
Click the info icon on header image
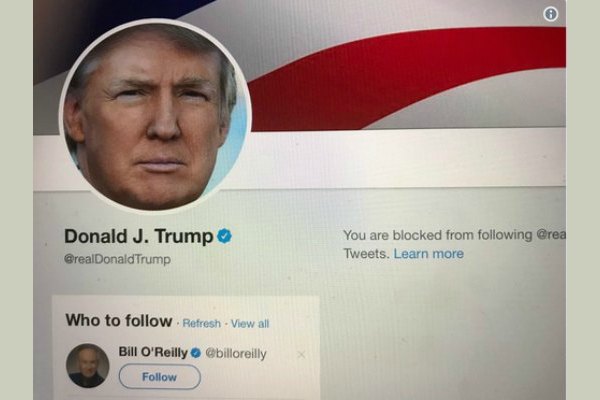click(550, 15)
